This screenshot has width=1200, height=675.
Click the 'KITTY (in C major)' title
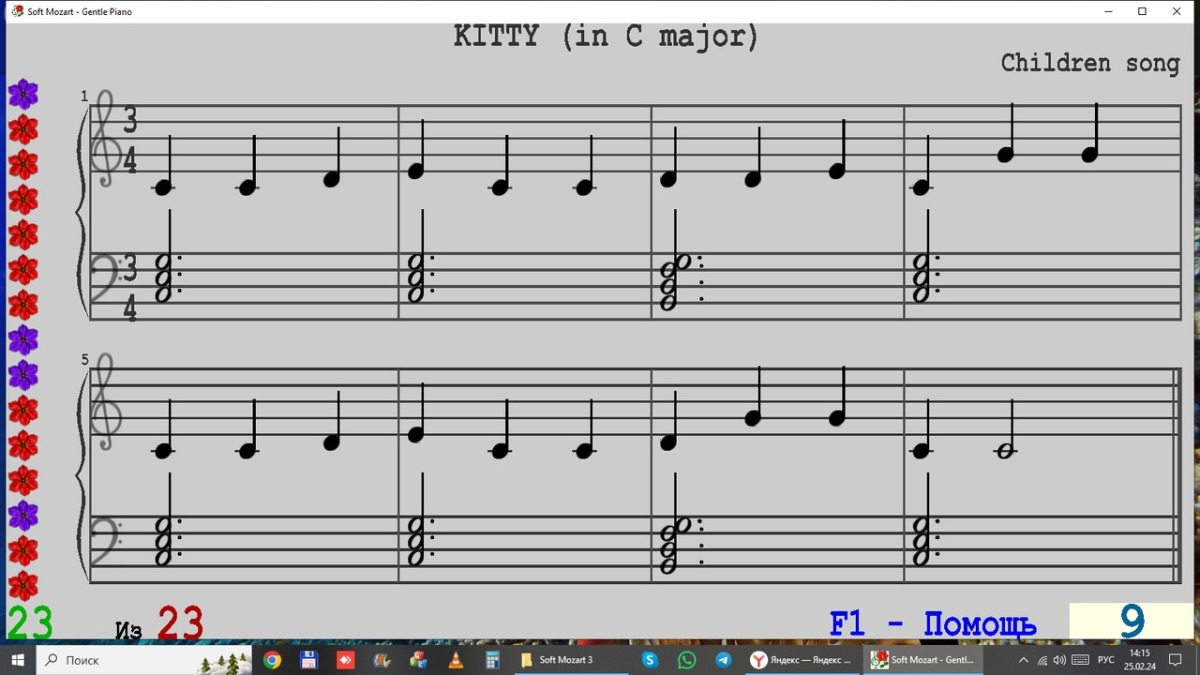pos(606,36)
